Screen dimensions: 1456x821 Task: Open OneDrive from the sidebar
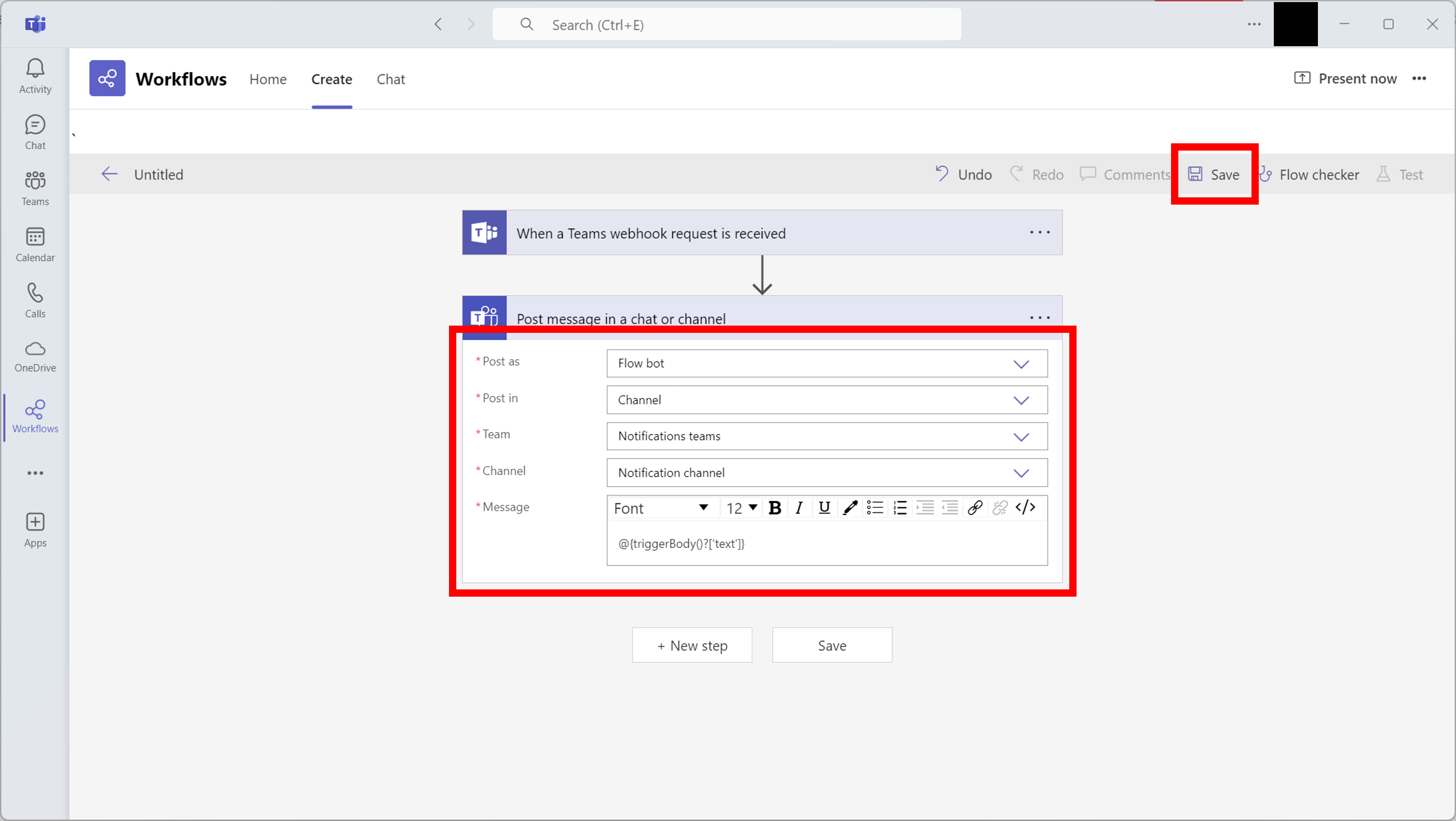click(x=35, y=356)
